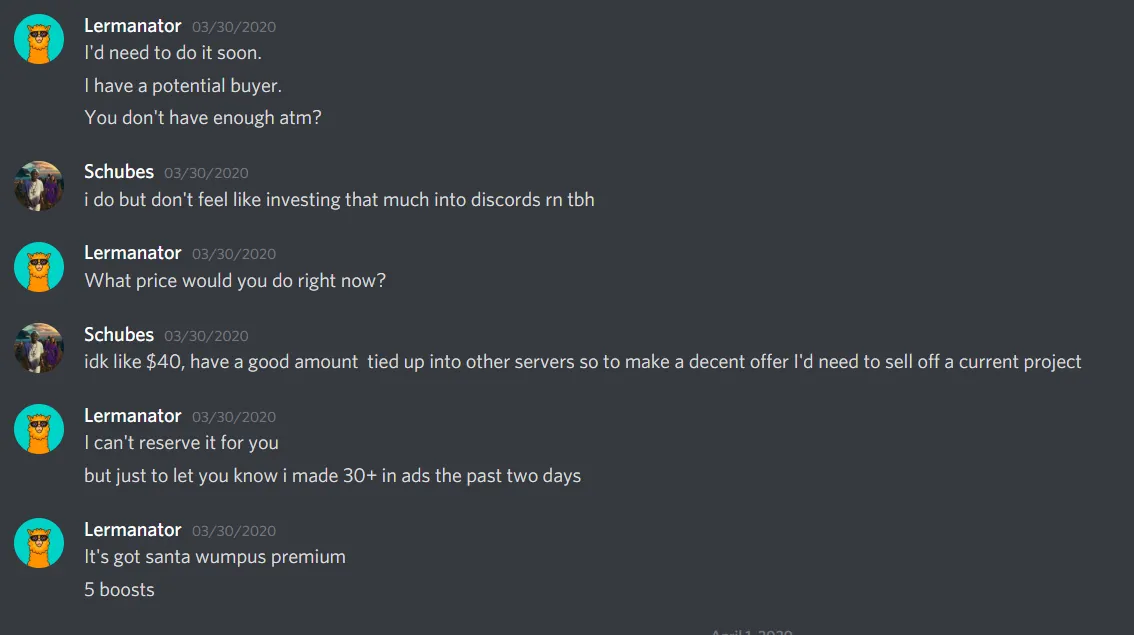Click Lermanator's username above the santa wumpus message

coord(133,529)
